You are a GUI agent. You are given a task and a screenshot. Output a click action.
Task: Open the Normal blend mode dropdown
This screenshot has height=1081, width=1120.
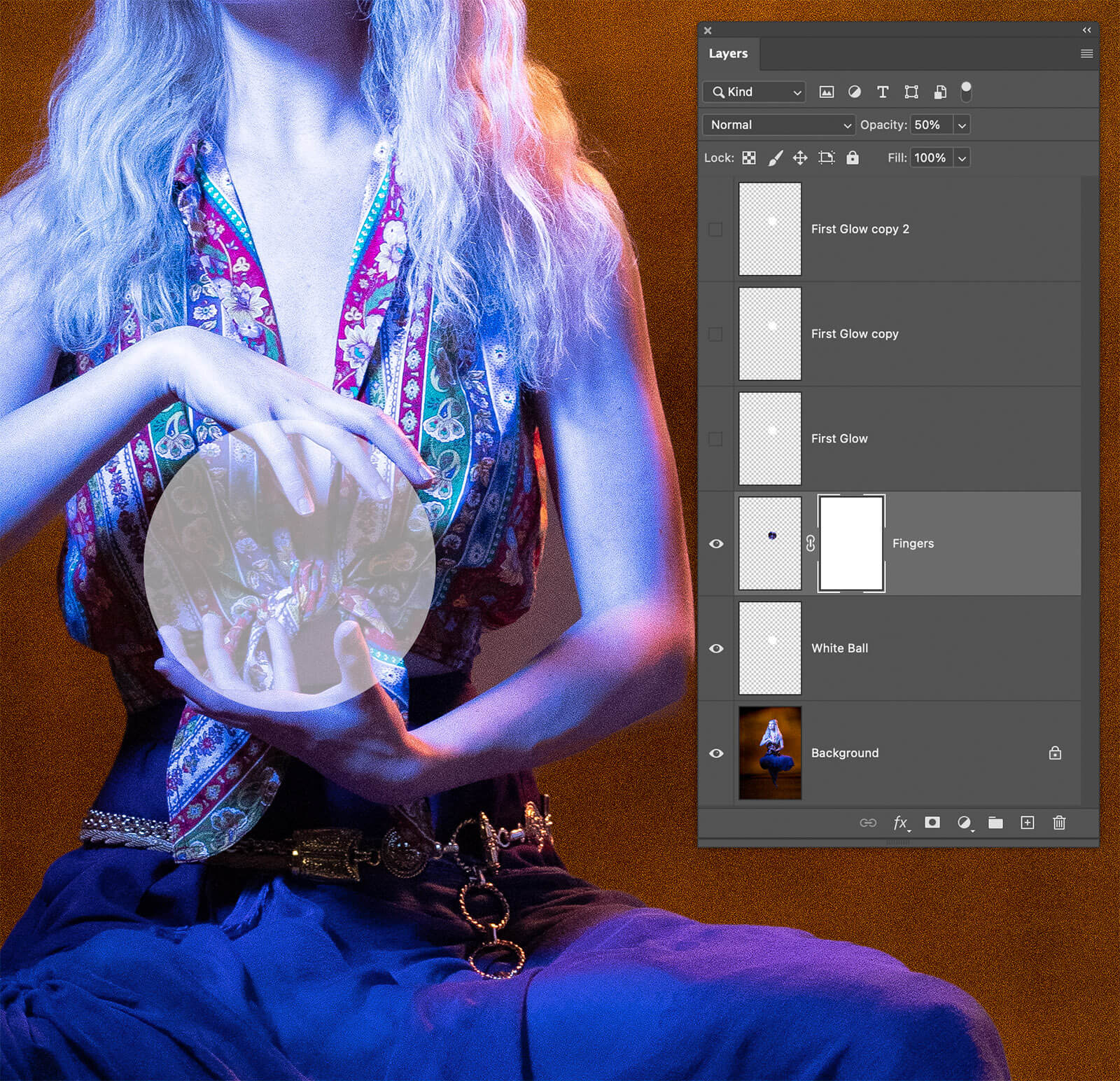coord(778,125)
